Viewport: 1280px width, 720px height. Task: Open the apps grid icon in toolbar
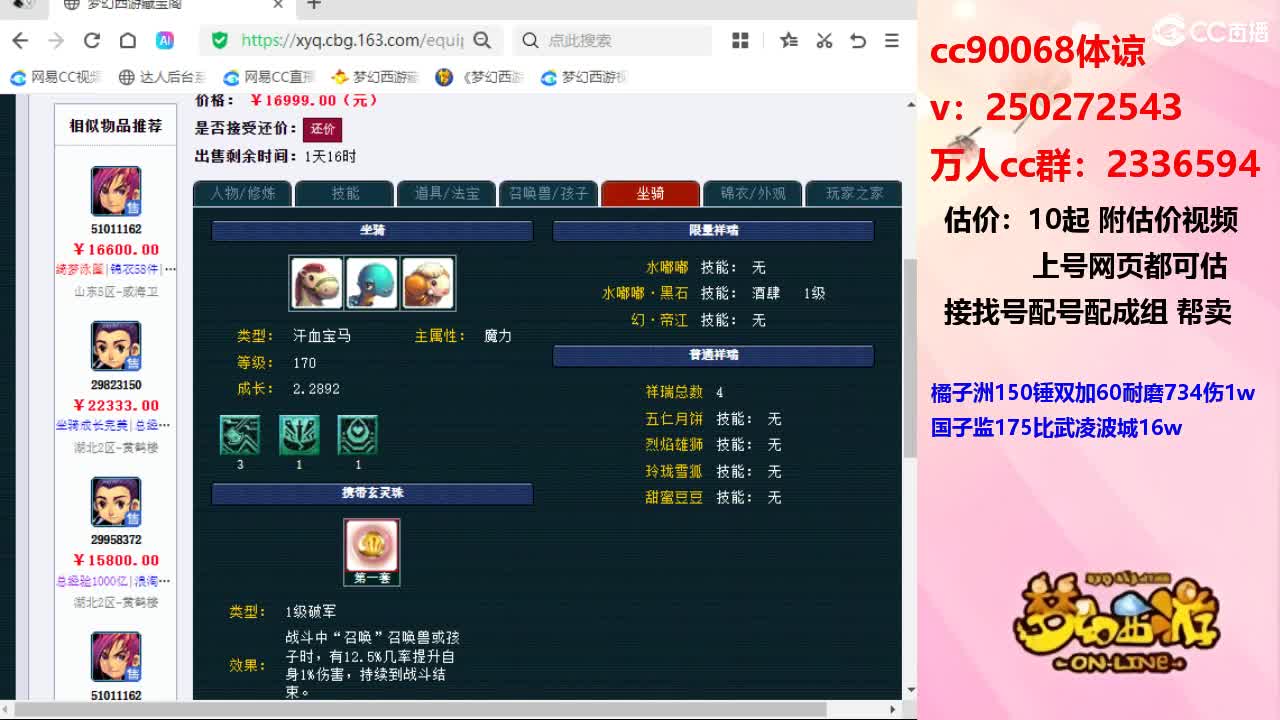740,41
